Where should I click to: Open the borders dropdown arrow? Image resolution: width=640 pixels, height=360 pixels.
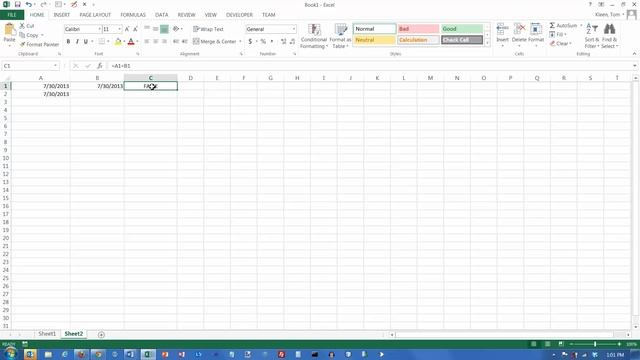click(108, 41)
